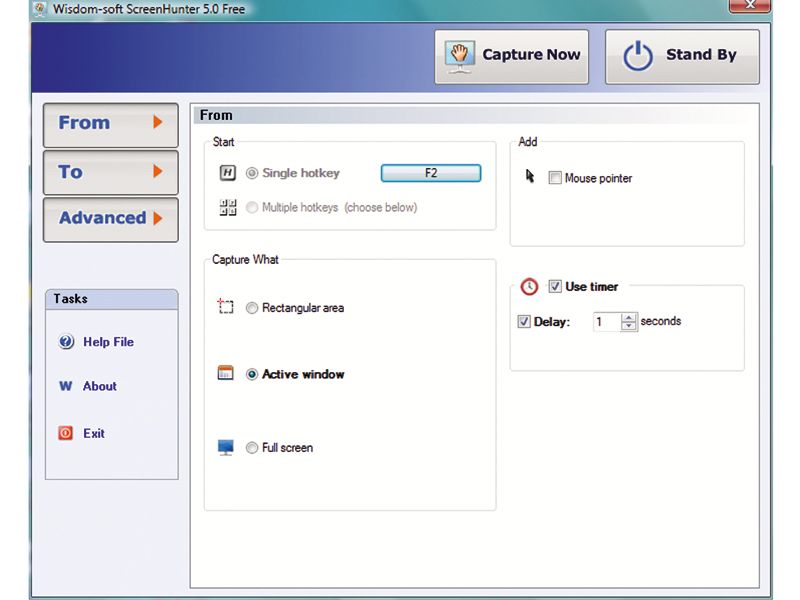Toggle the Delay checkbox
Viewport: 800px width, 600px height.
(523, 321)
